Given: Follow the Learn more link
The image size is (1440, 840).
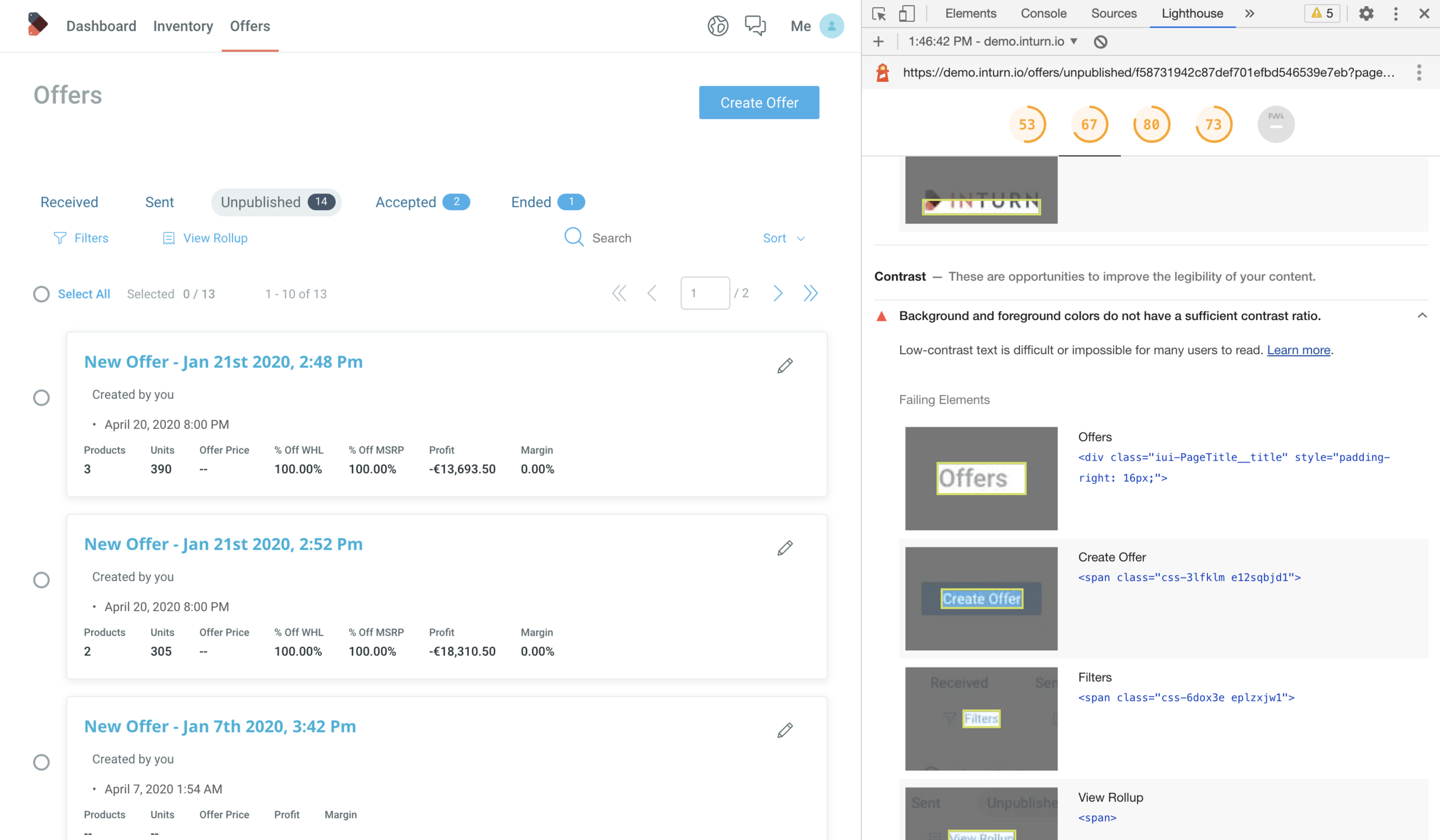Looking at the screenshot, I should tap(1298, 350).
